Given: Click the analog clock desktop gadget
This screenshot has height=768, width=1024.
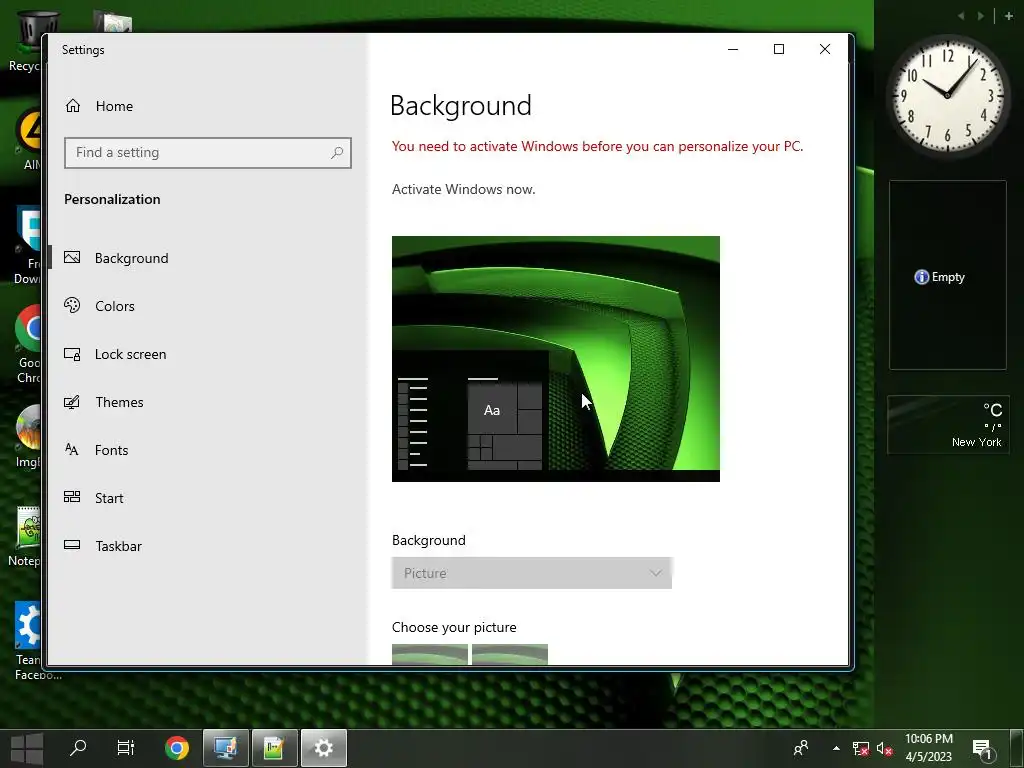Looking at the screenshot, I should pos(947,96).
